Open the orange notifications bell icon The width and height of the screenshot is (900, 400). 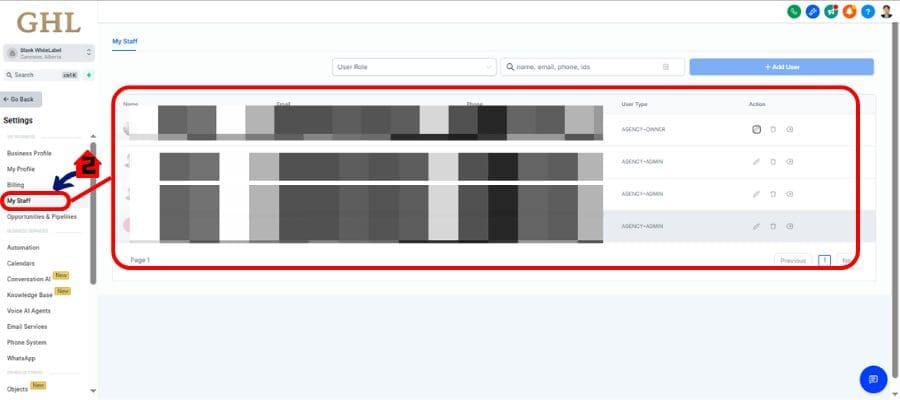[x=849, y=11]
